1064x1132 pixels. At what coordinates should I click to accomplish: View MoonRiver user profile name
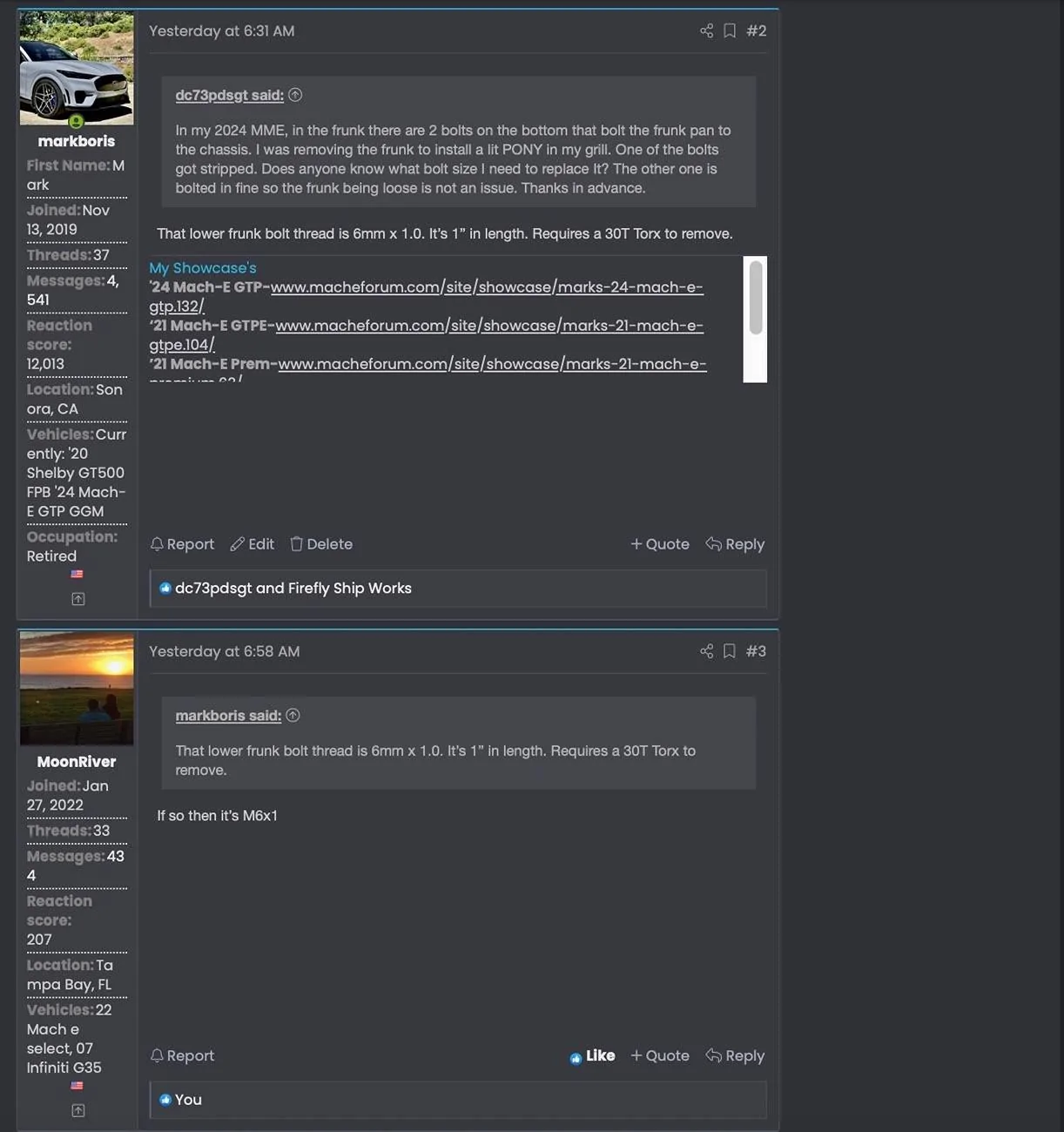coord(77,762)
